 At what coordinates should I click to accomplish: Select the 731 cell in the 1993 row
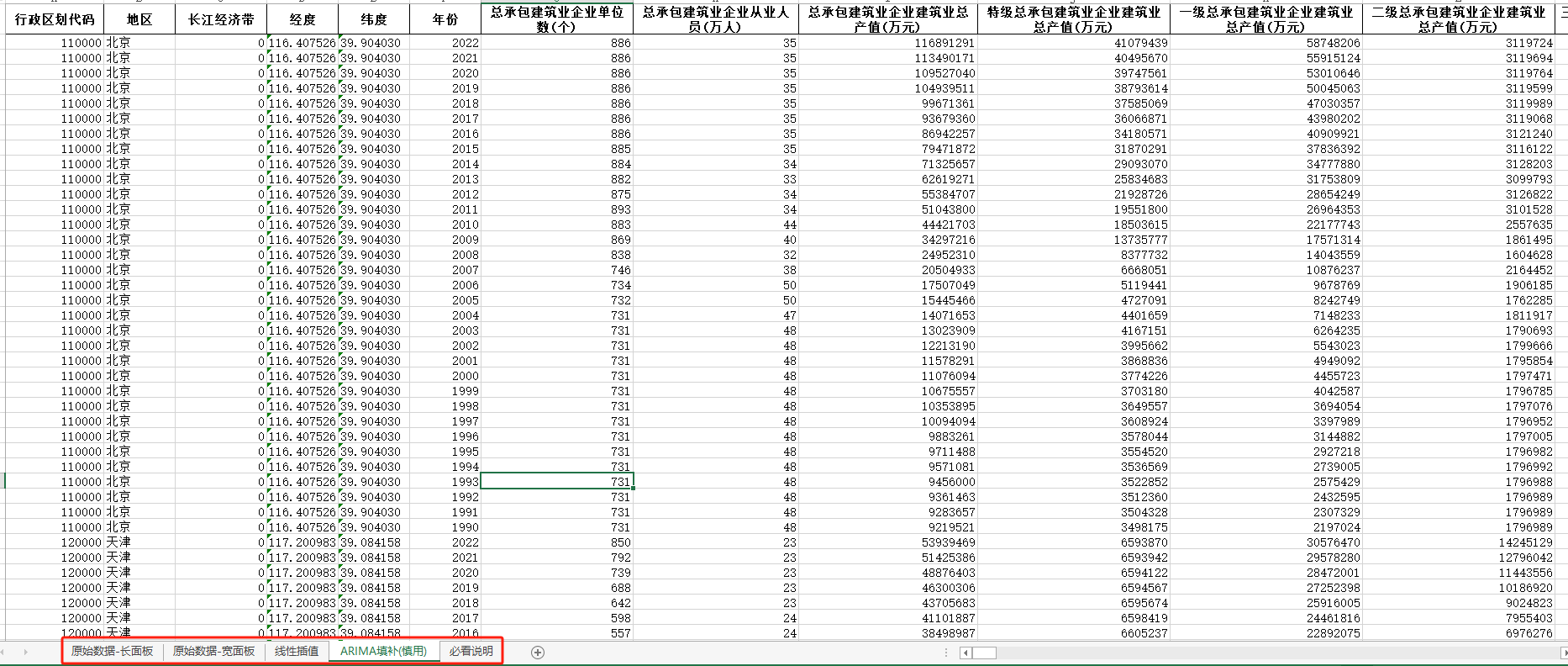click(557, 482)
